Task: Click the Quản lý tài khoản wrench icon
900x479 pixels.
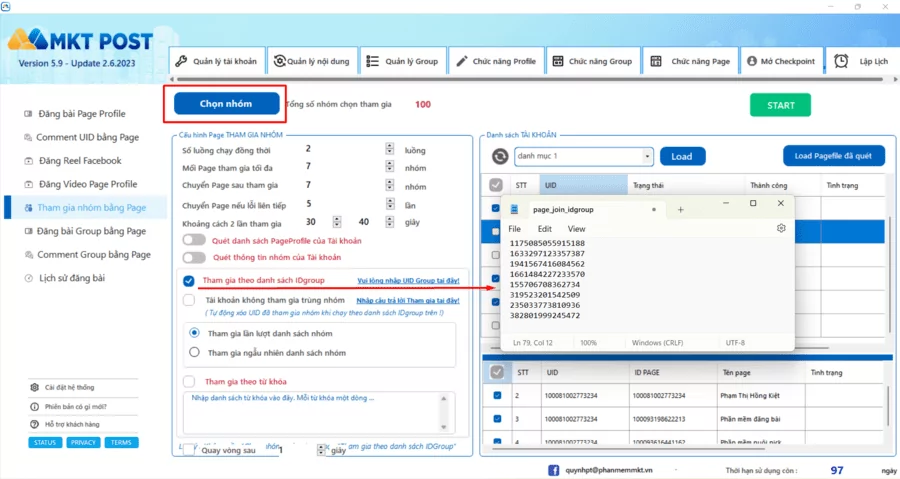Action: 181,61
